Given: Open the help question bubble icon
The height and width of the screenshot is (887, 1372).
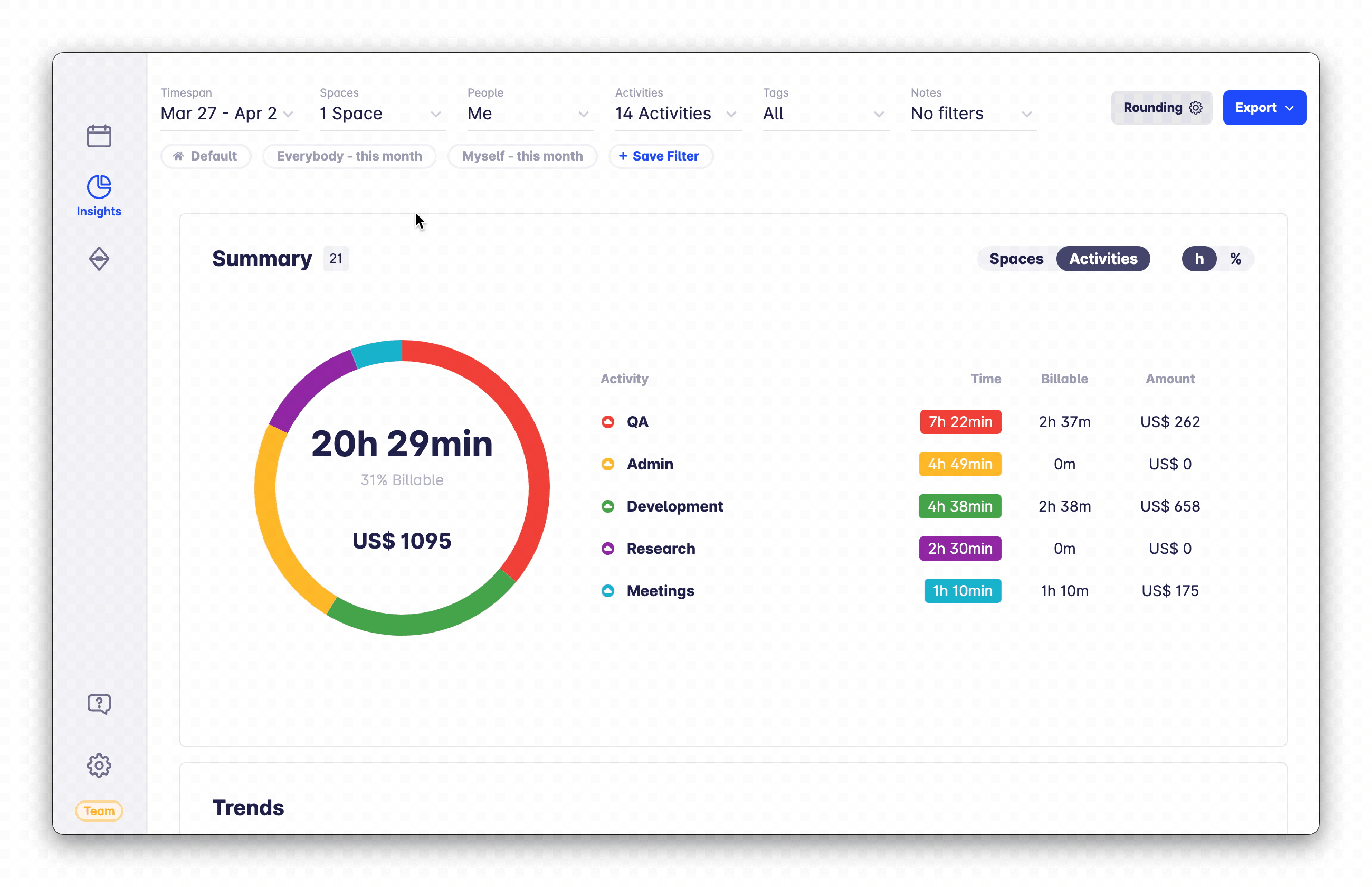Looking at the screenshot, I should tap(99, 704).
